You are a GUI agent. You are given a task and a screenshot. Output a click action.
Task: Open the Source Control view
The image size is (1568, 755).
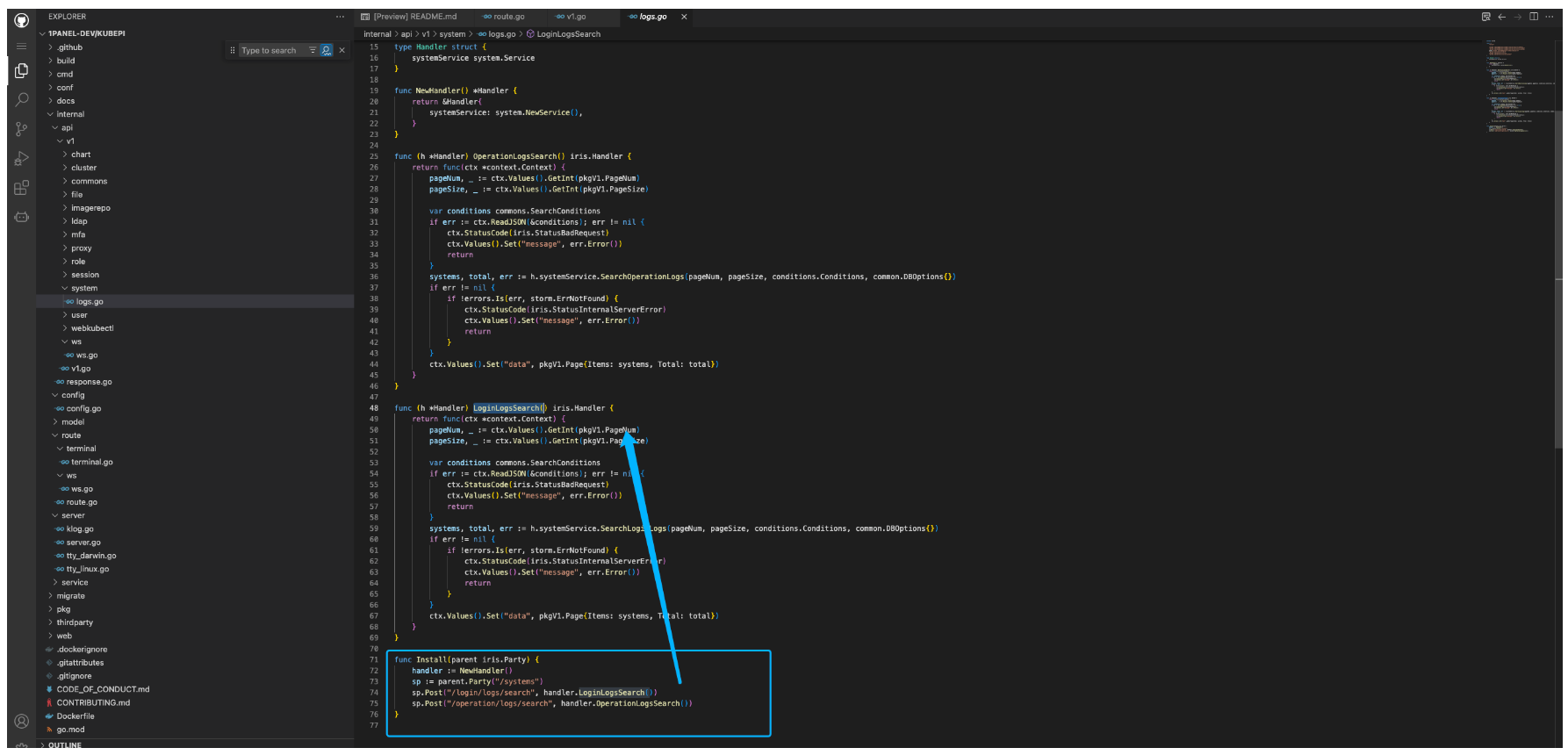tap(22, 129)
